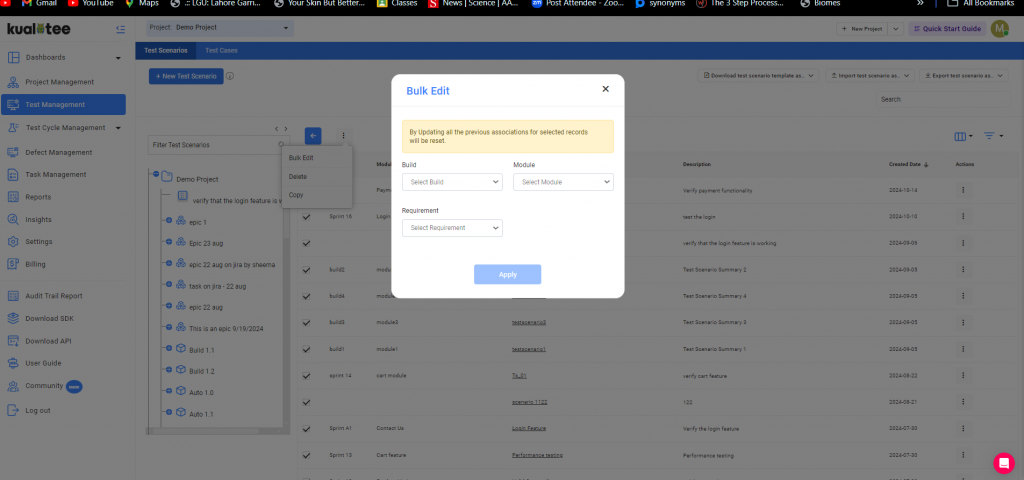Collapse the sidebar with the toggle icon
The image size is (1024, 480).
(120, 29)
